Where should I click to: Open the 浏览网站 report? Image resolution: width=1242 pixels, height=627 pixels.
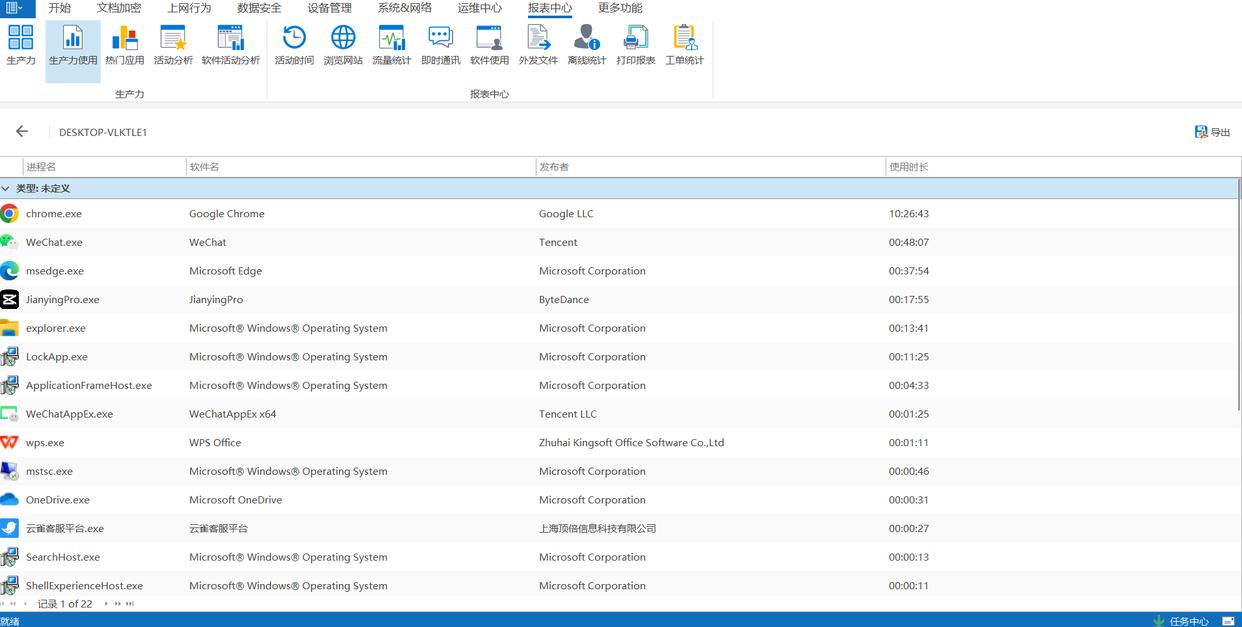click(x=343, y=45)
